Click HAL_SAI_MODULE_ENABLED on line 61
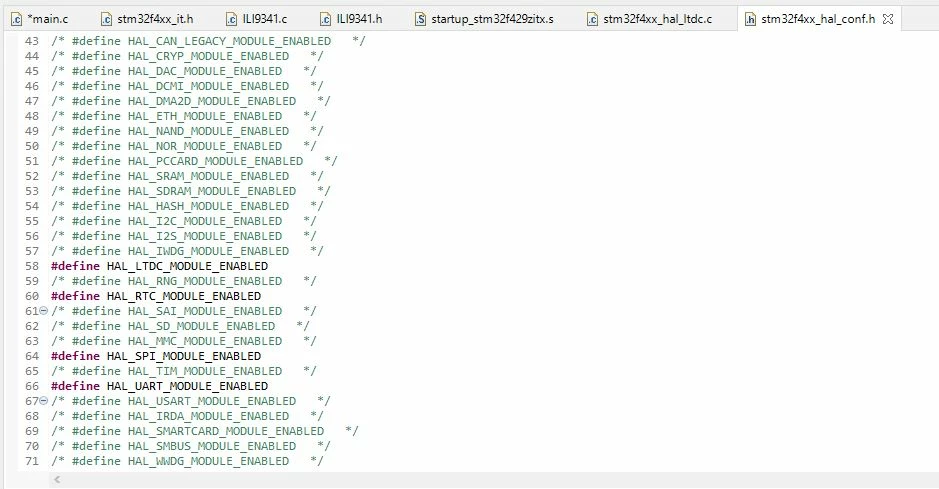 pyautogui.click(x=205, y=311)
